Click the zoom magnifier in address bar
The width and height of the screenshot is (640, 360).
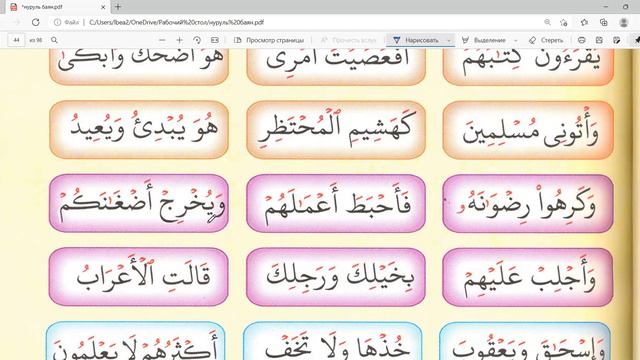pyautogui.click(x=547, y=22)
